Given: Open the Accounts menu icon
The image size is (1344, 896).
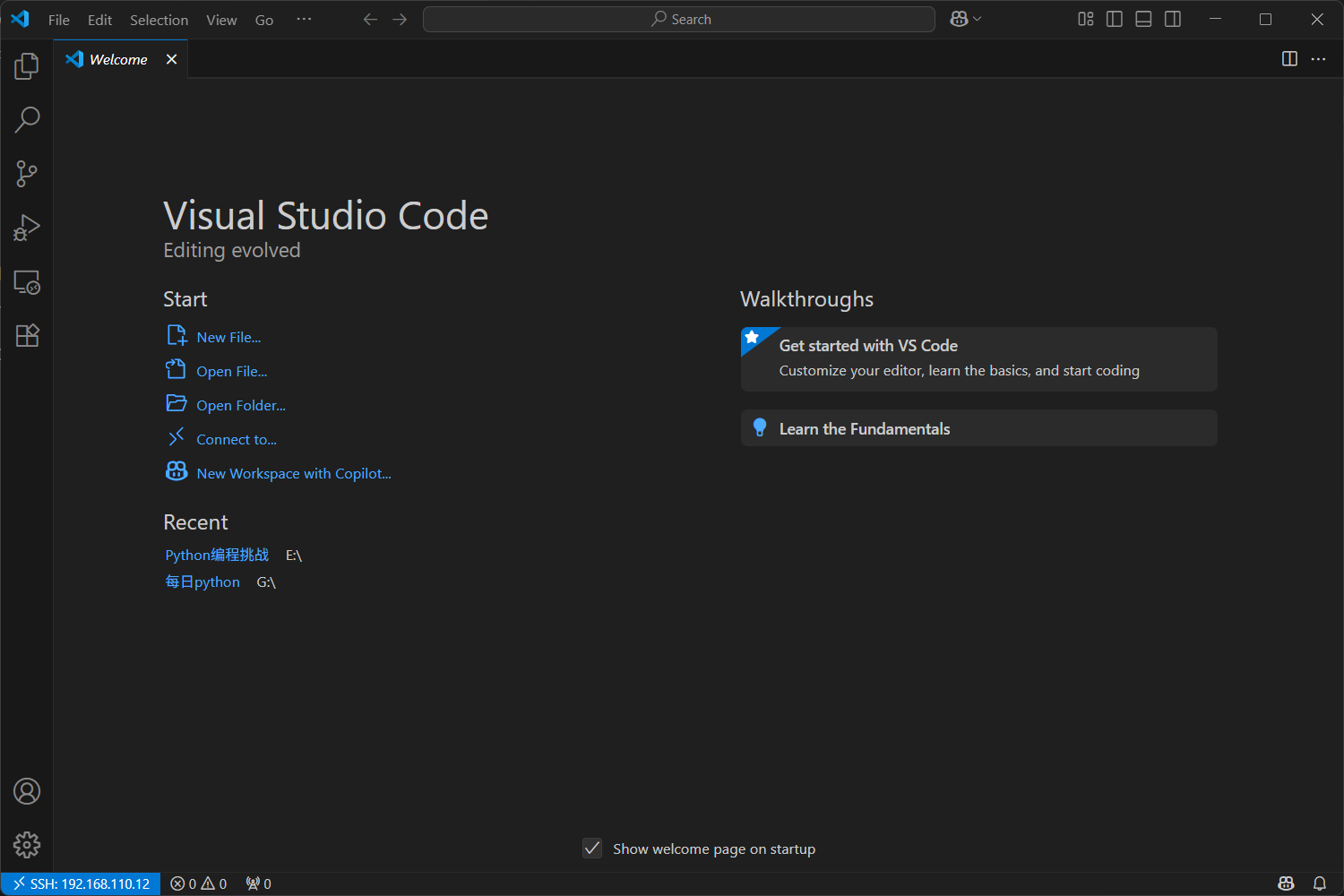Looking at the screenshot, I should click(27, 791).
